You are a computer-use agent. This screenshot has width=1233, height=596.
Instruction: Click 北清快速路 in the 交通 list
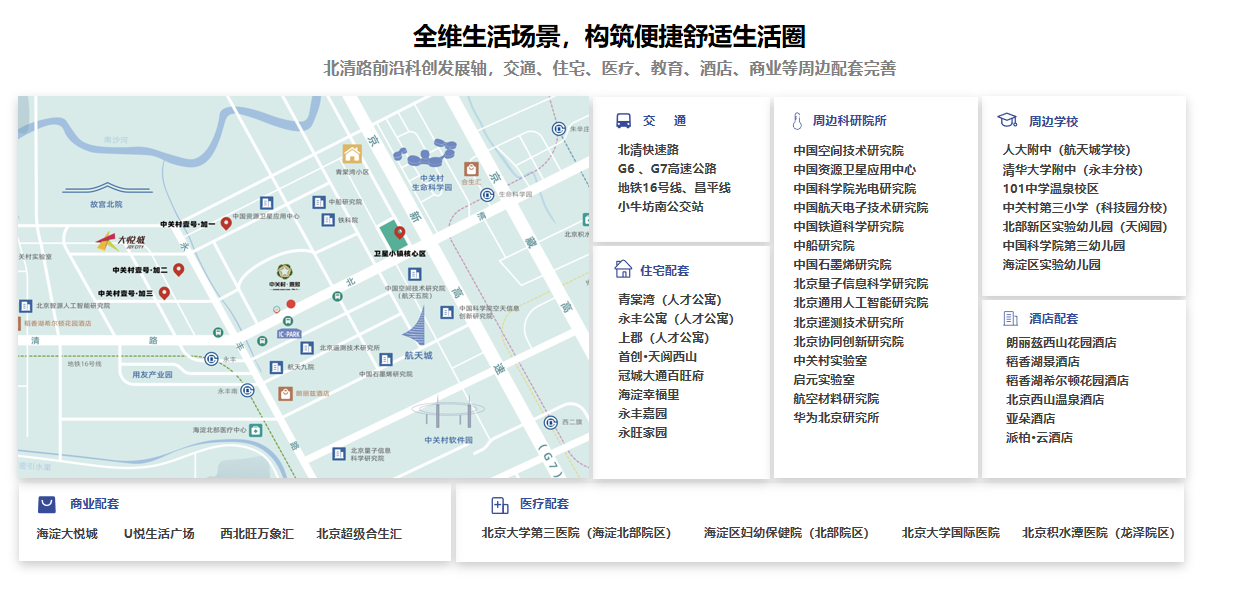tap(649, 149)
